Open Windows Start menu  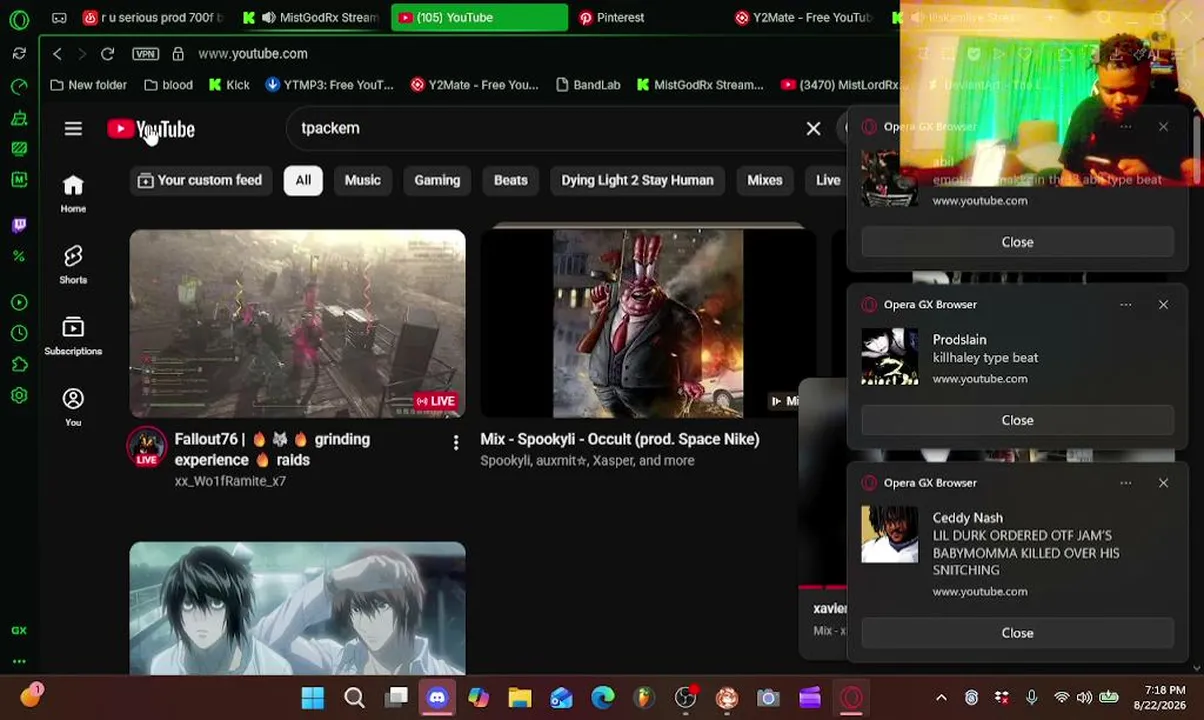coord(312,697)
